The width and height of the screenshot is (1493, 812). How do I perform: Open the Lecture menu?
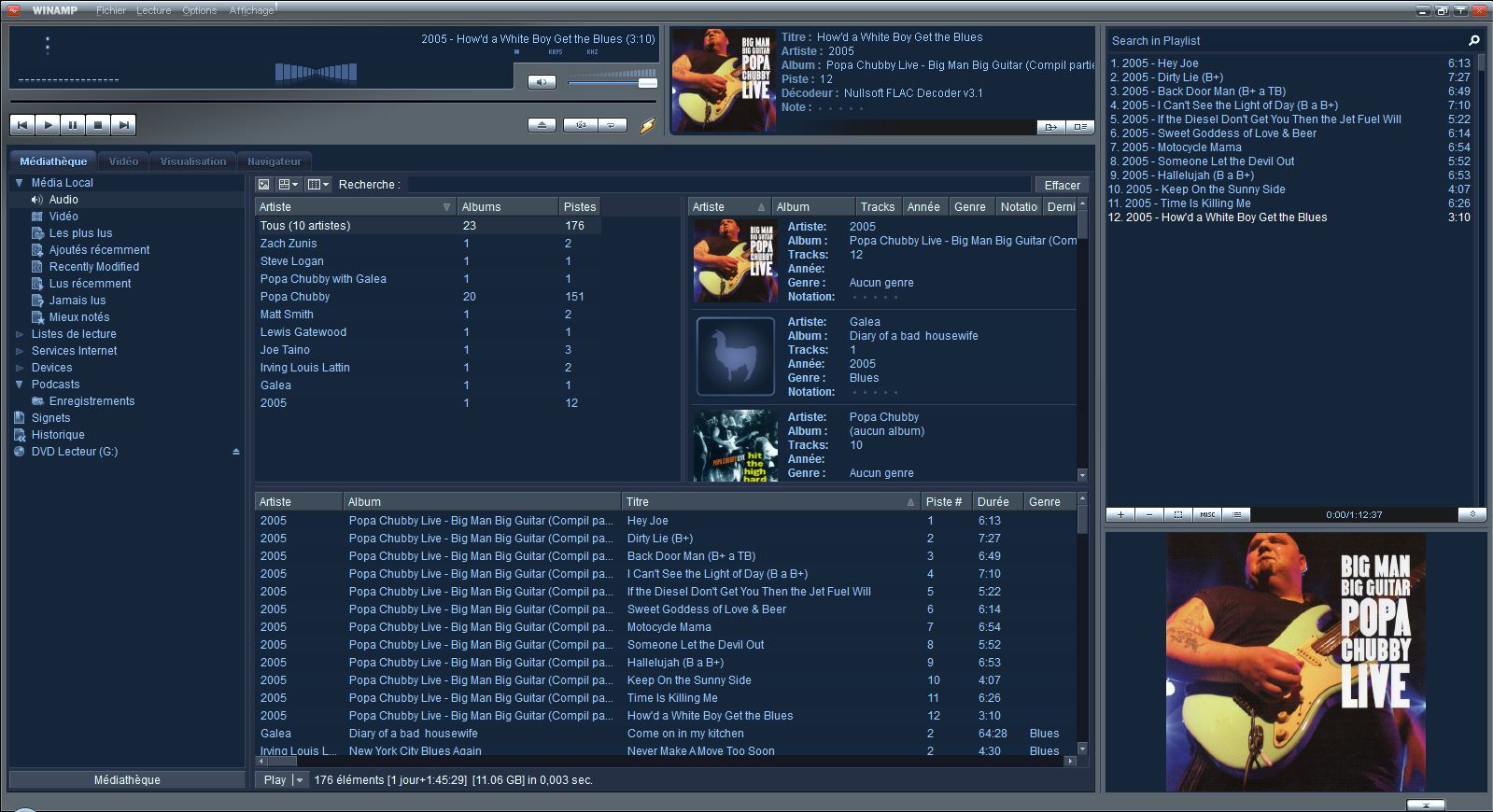154,10
